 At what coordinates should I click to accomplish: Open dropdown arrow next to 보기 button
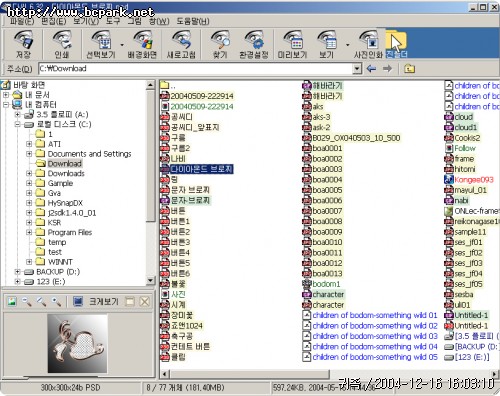348,45
